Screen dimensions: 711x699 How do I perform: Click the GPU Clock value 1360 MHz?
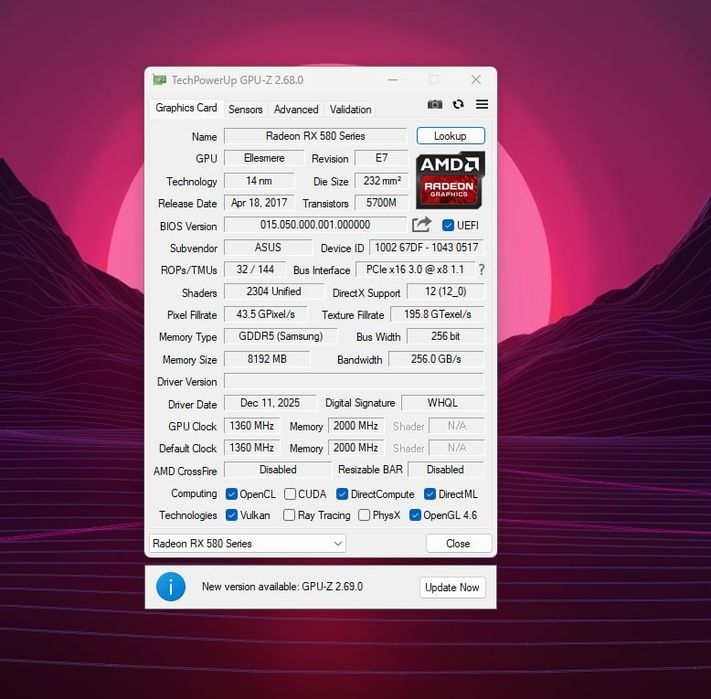tap(252, 426)
